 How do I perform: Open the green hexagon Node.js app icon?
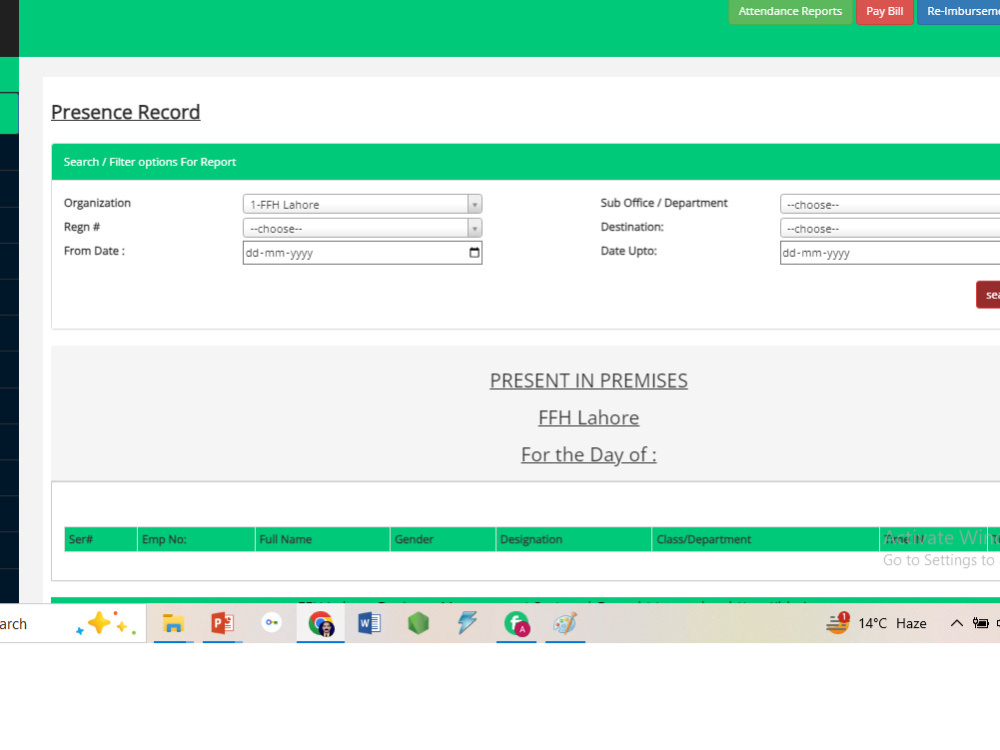pos(418,623)
